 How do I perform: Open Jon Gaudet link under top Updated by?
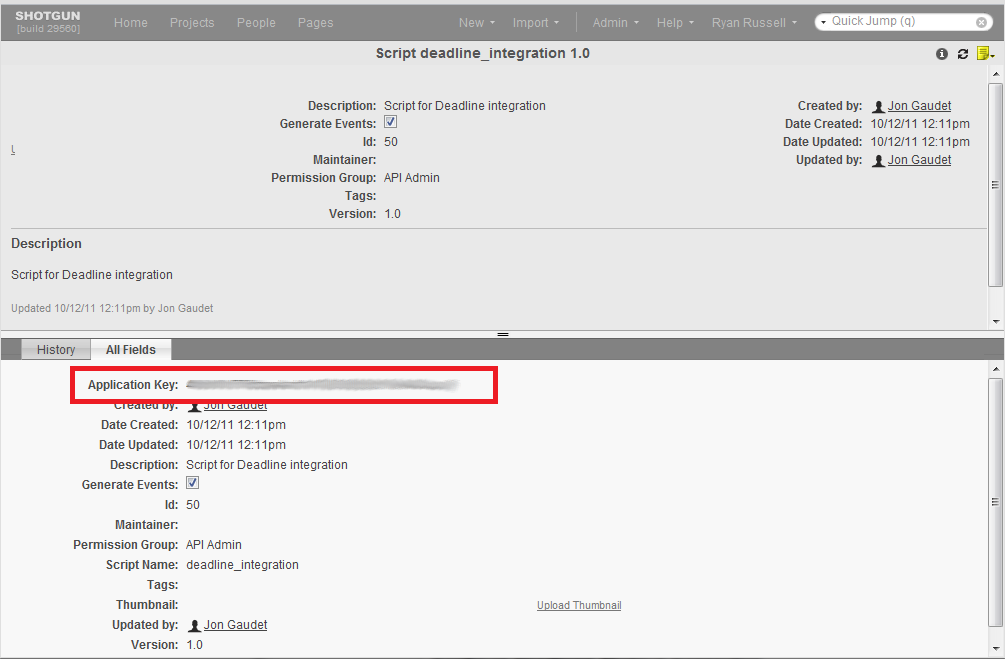point(919,160)
